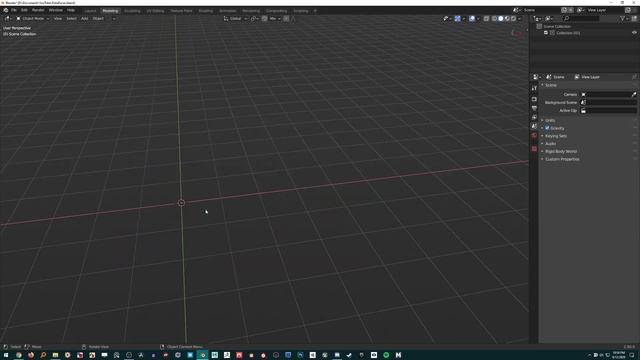The image size is (640, 360).
Task: Pick camera with the eyedropper icon
Action: (634, 94)
